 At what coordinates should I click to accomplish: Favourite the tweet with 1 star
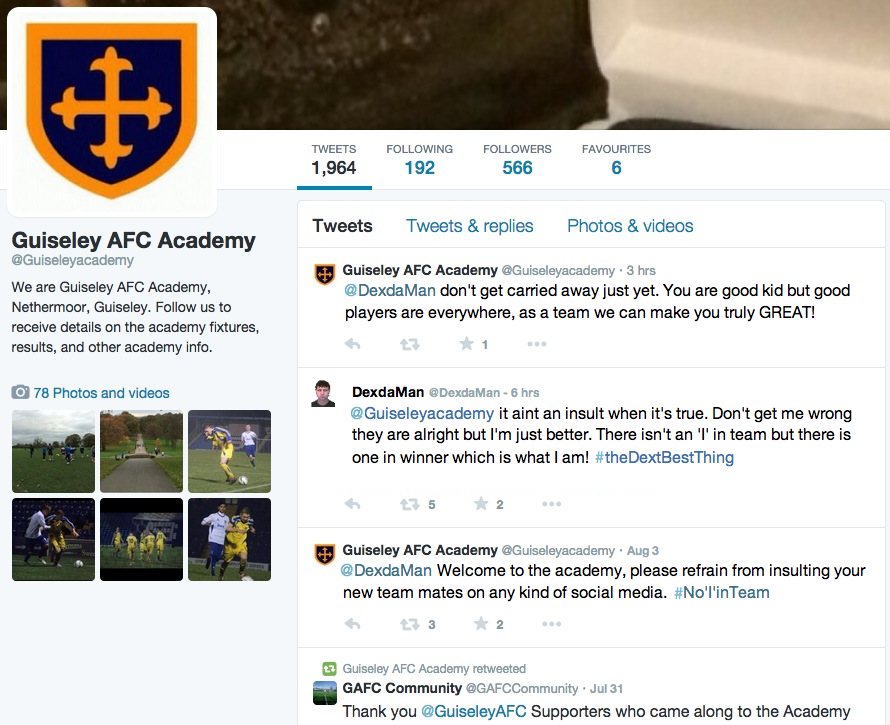click(467, 343)
